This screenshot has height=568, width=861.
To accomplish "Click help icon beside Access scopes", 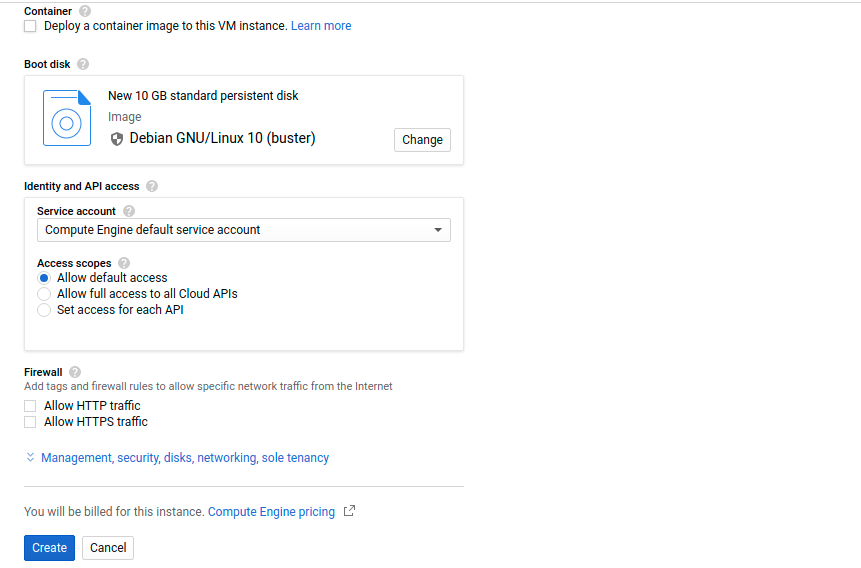I will coord(124,263).
